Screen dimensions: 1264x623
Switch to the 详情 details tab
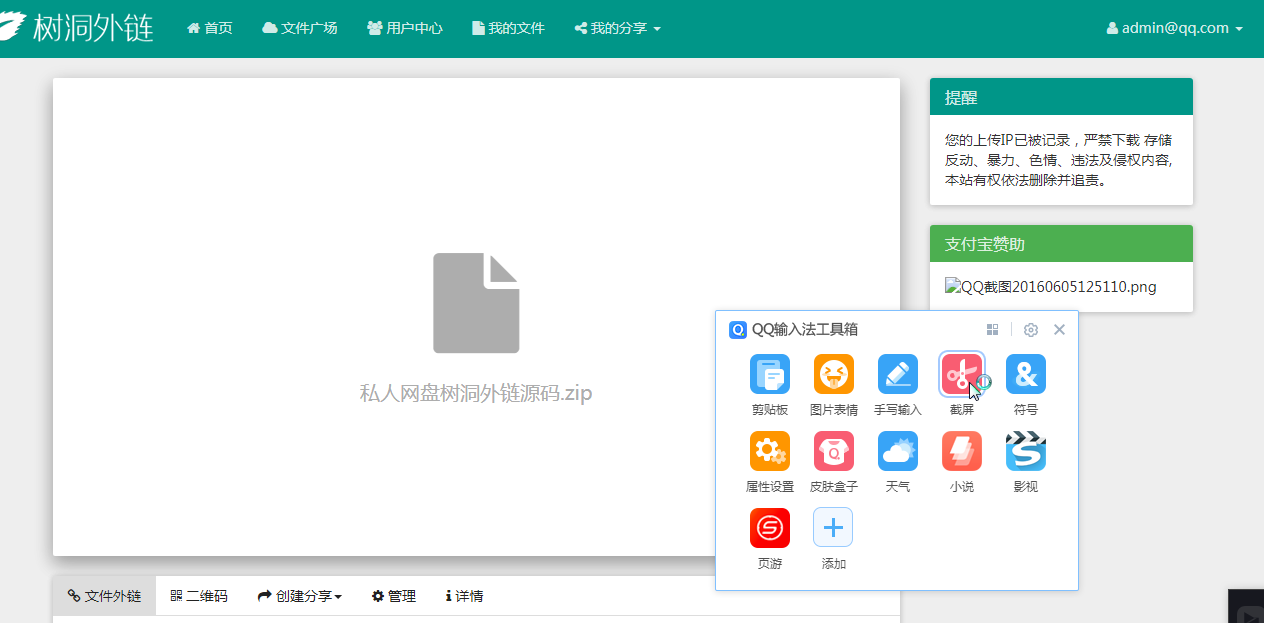pos(465,596)
